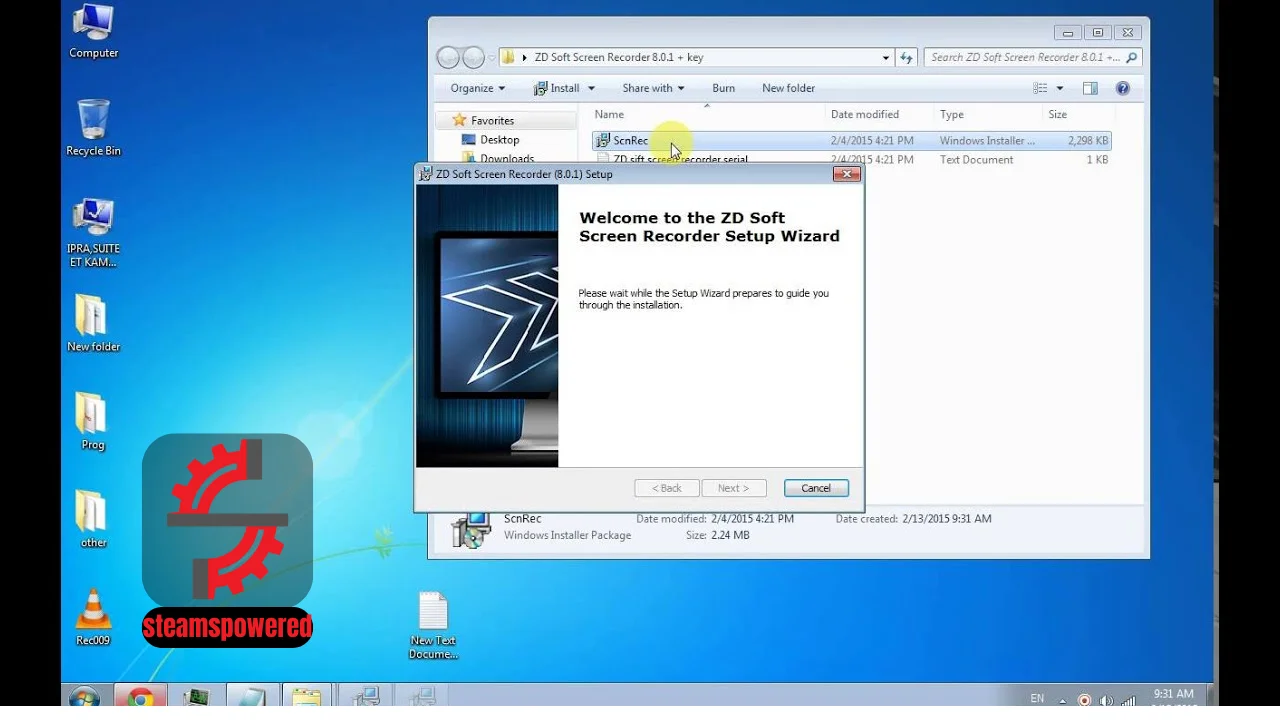Click the volume speaker tray icon
1280x720 pixels.
click(x=1106, y=700)
